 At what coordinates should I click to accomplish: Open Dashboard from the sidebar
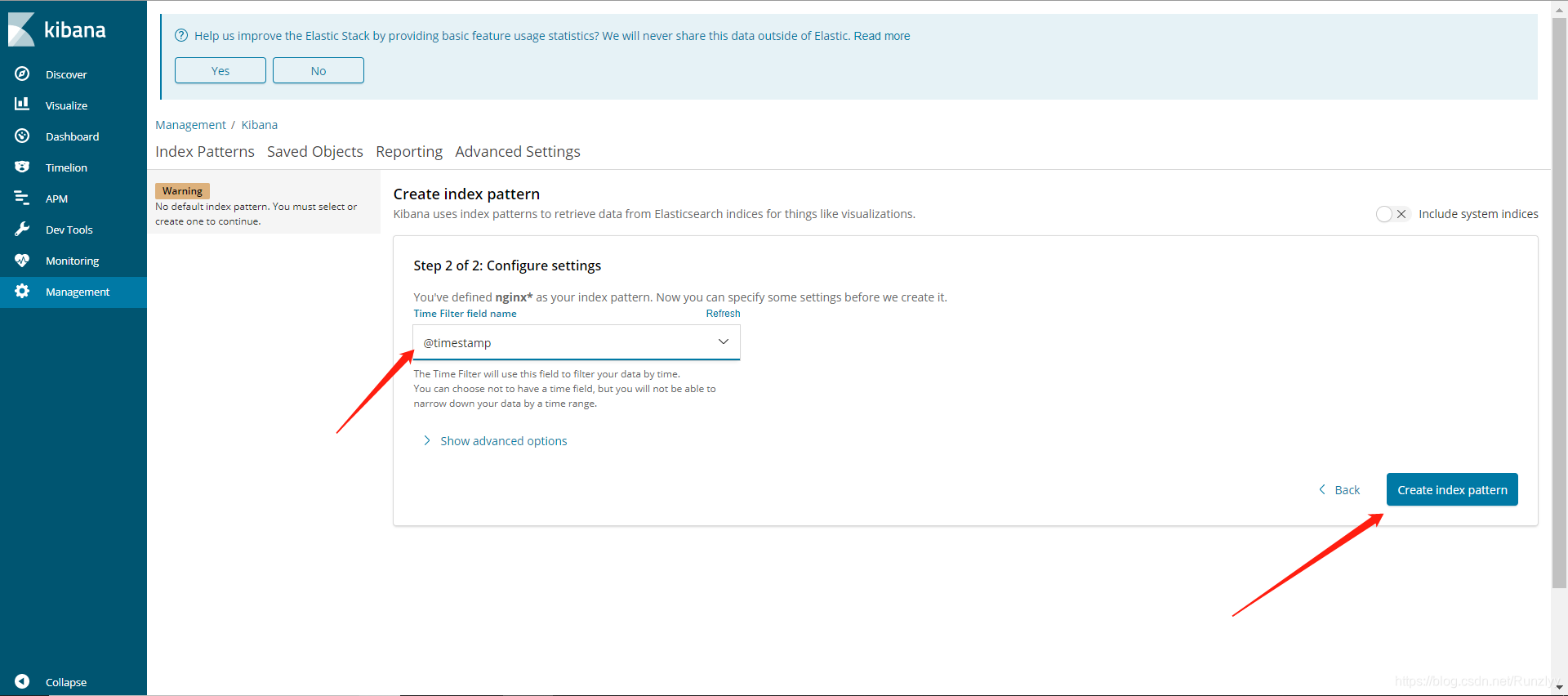click(x=73, y=136)
